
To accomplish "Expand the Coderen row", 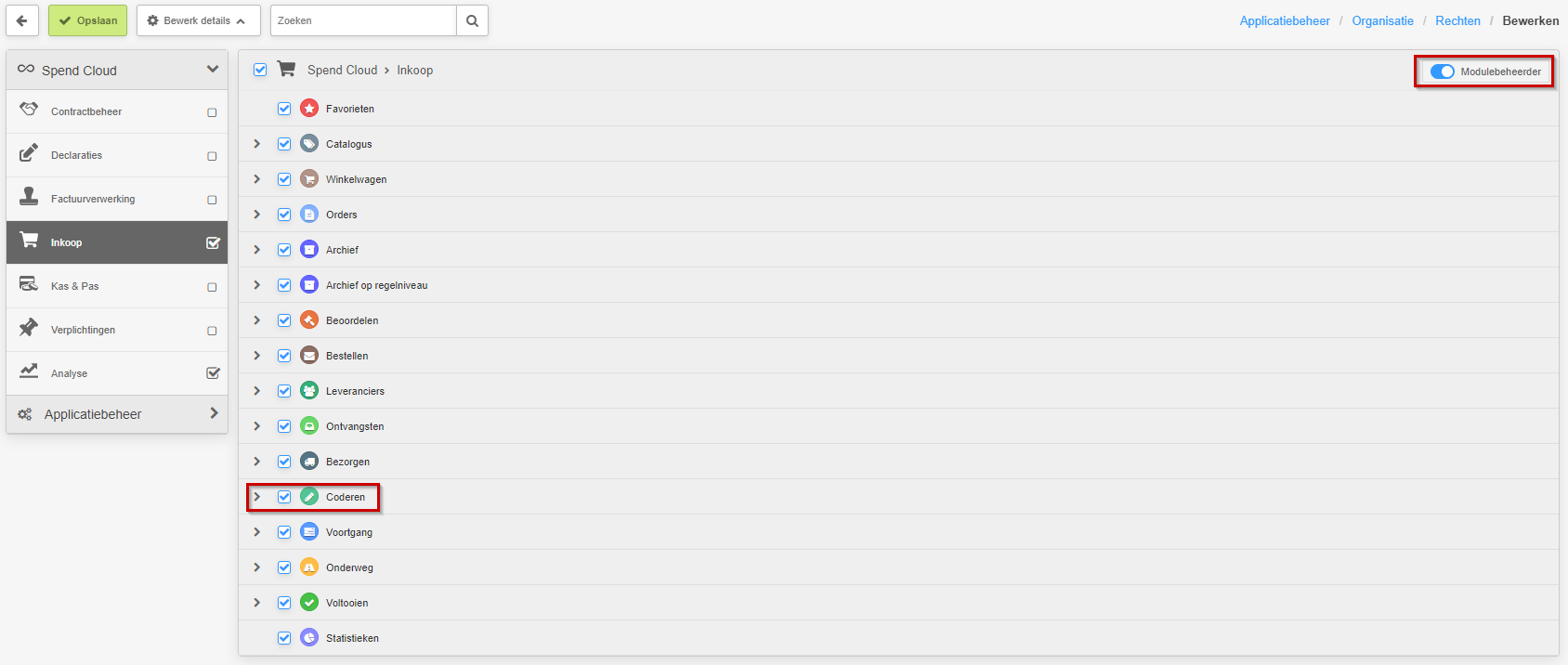I will [257, 497].
